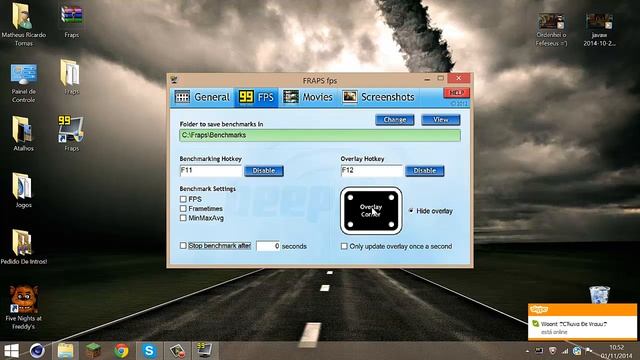Open the javaw 2014-10-2 video file

[599, 29]
